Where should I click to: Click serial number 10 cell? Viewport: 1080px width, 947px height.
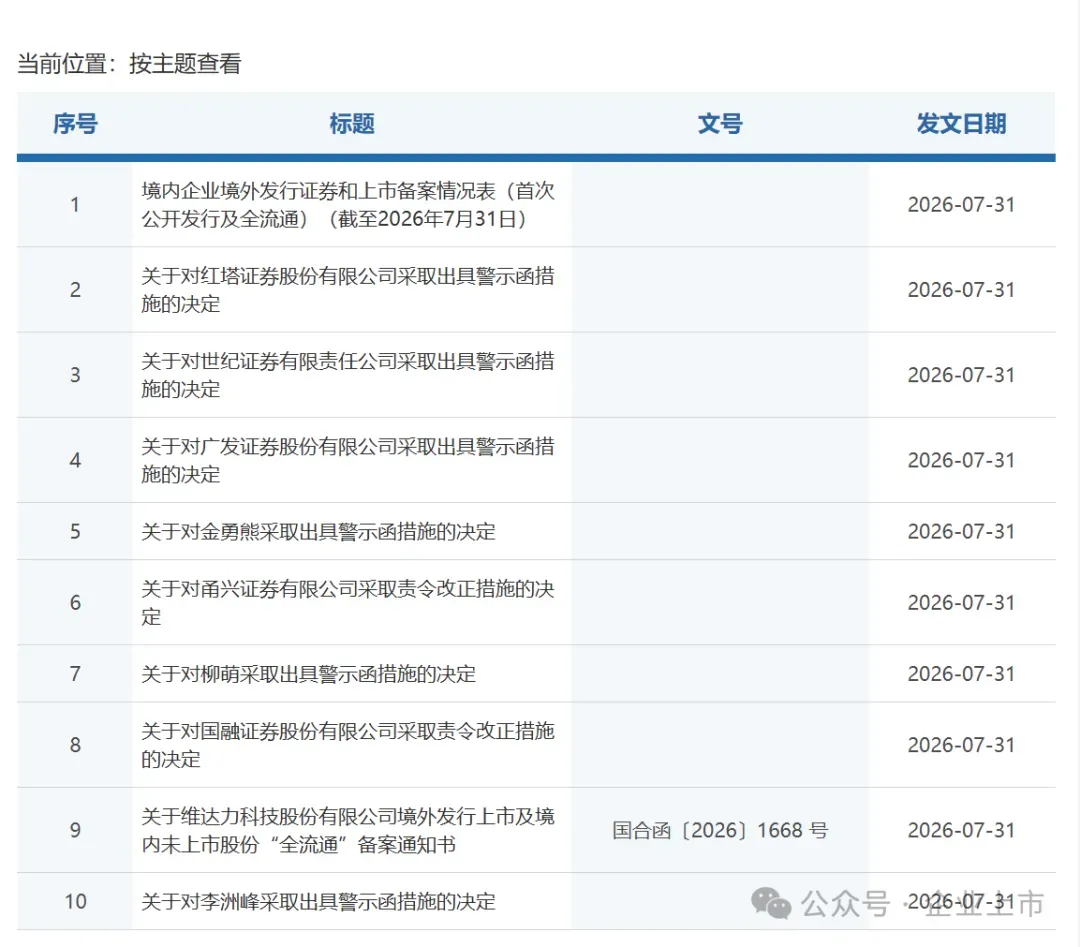click(75, 902)
